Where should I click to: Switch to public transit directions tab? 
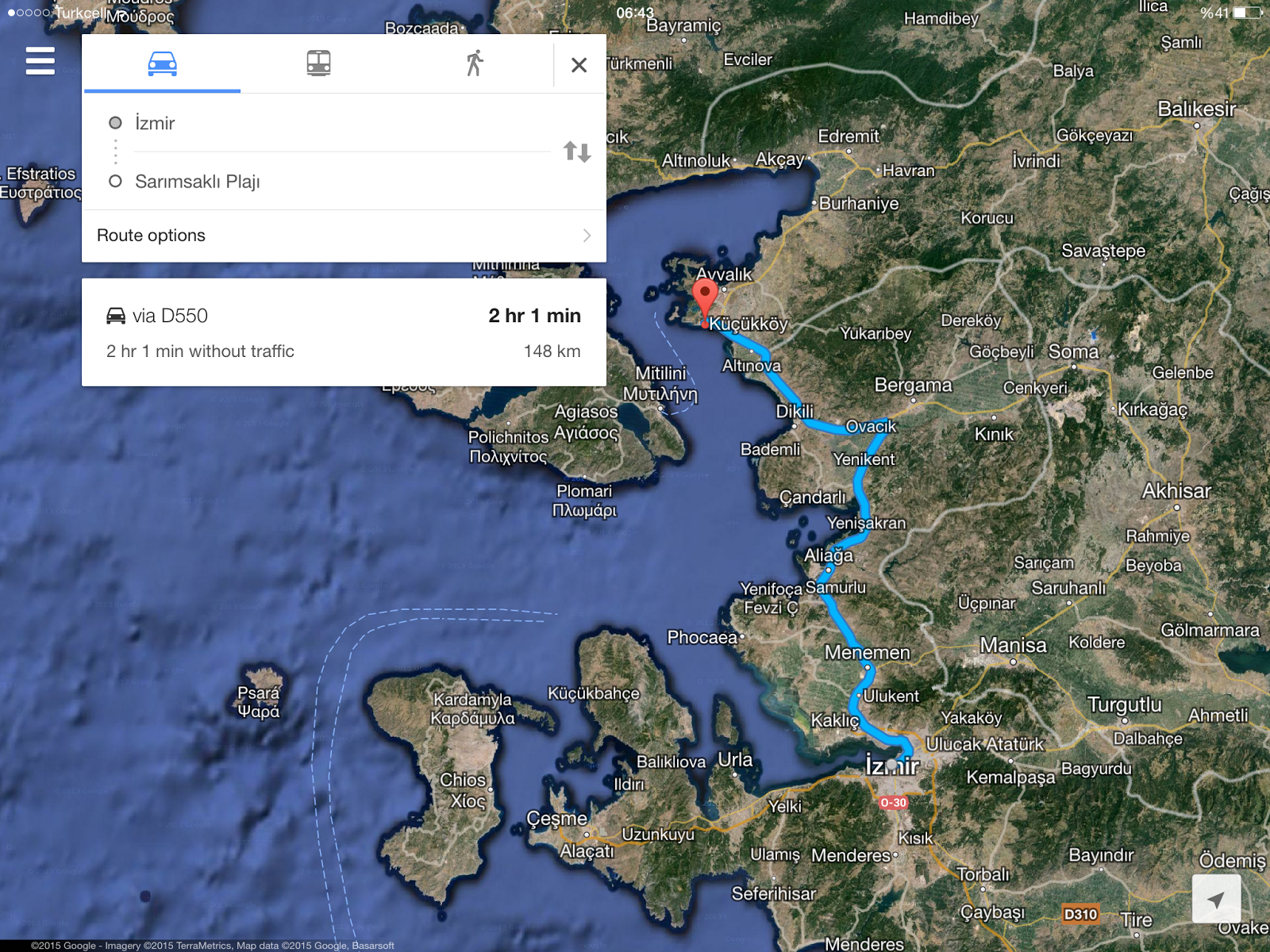pos(318,63)
